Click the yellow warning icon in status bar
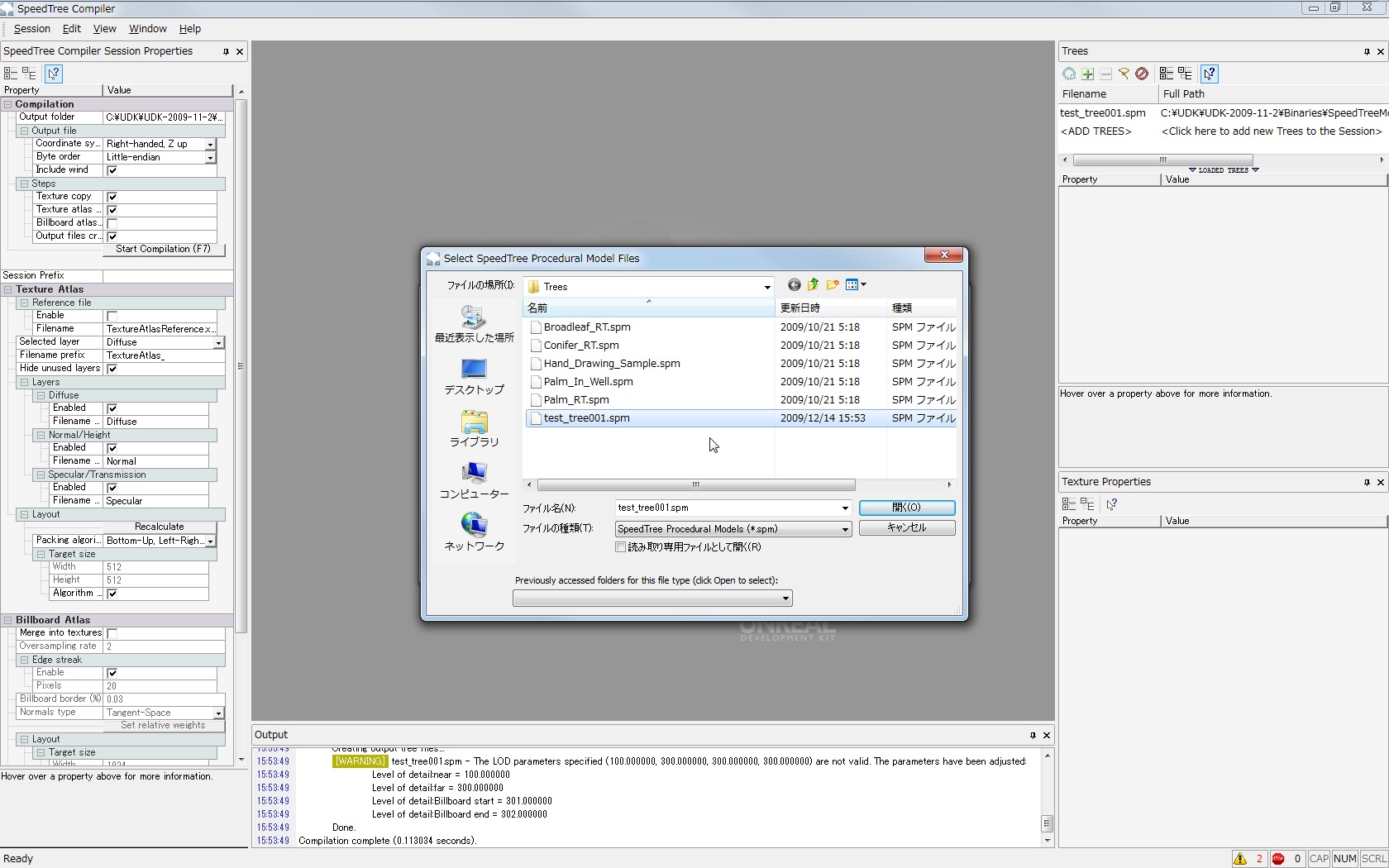 point(1240,859)
